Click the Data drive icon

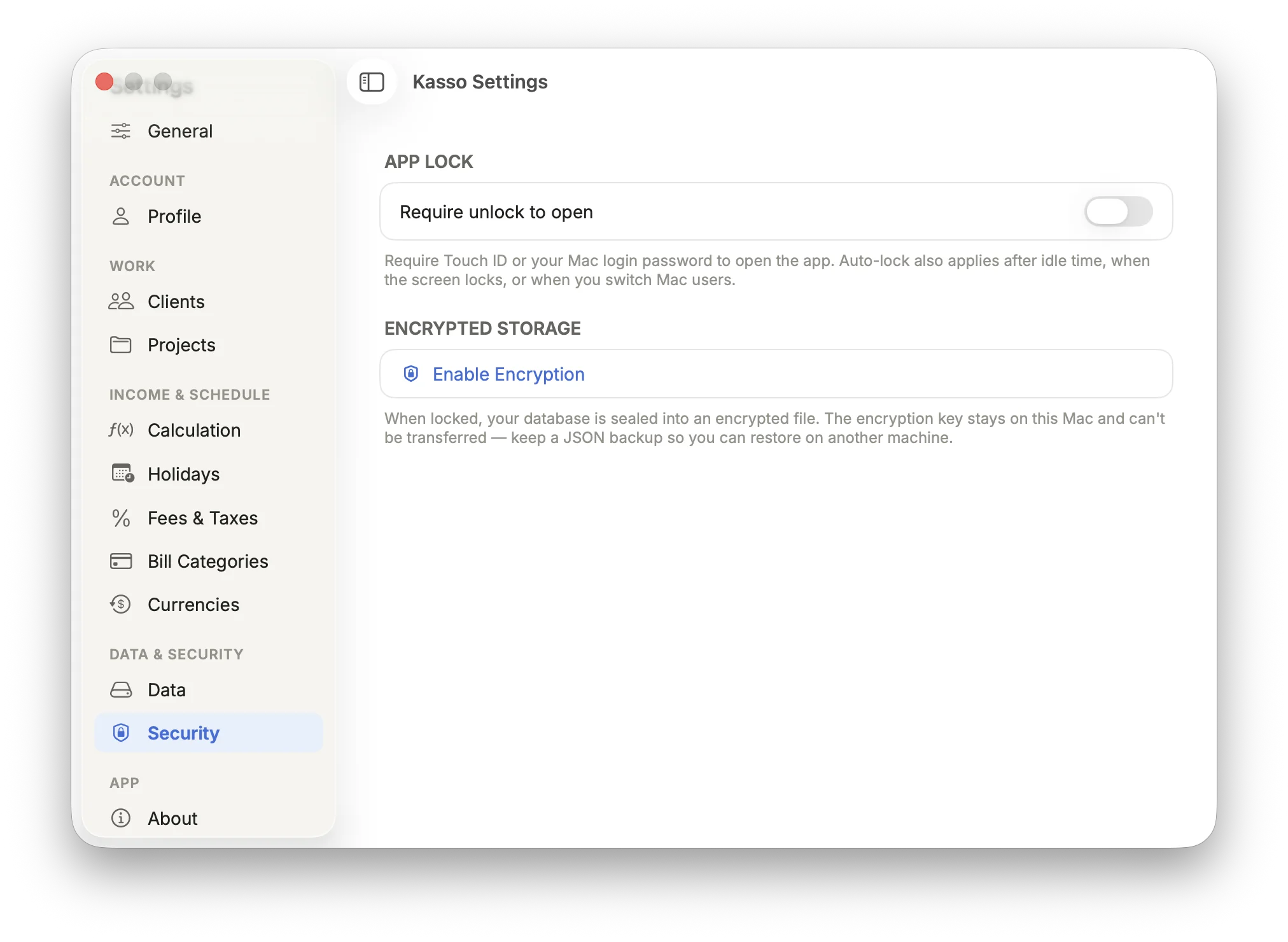pos(121,690)
